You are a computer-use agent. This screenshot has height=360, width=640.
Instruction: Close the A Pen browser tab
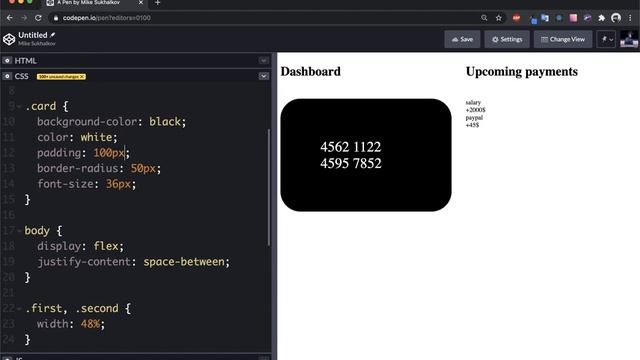tap(141, 3)
